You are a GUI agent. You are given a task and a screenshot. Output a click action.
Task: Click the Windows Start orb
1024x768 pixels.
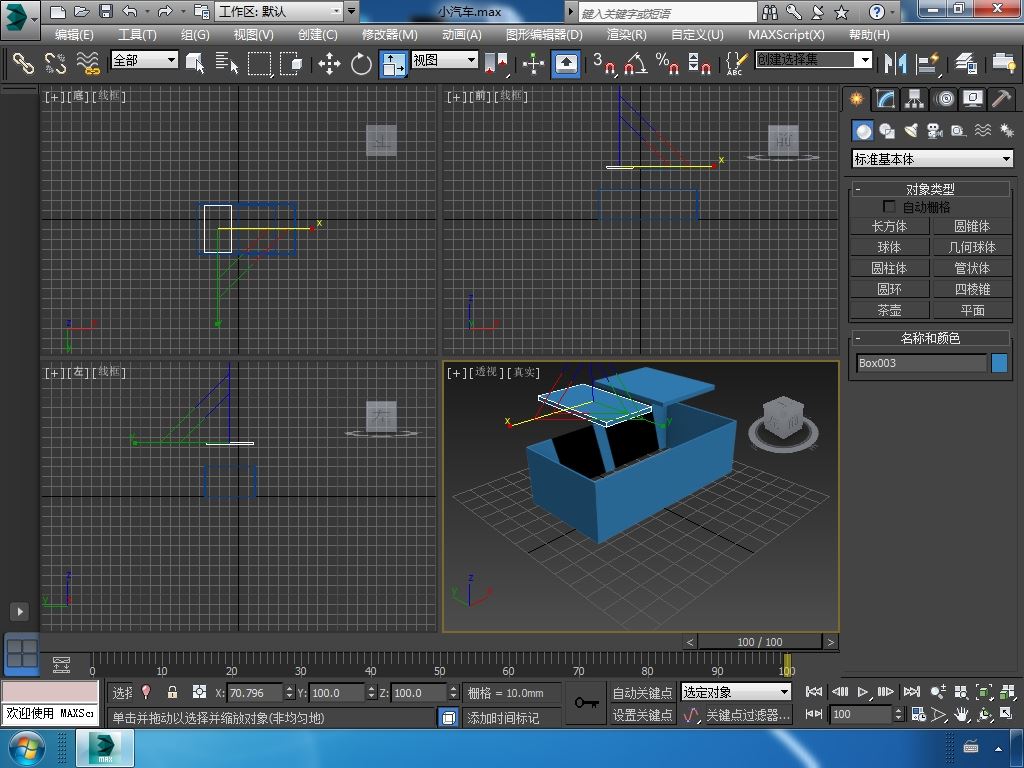25,748
